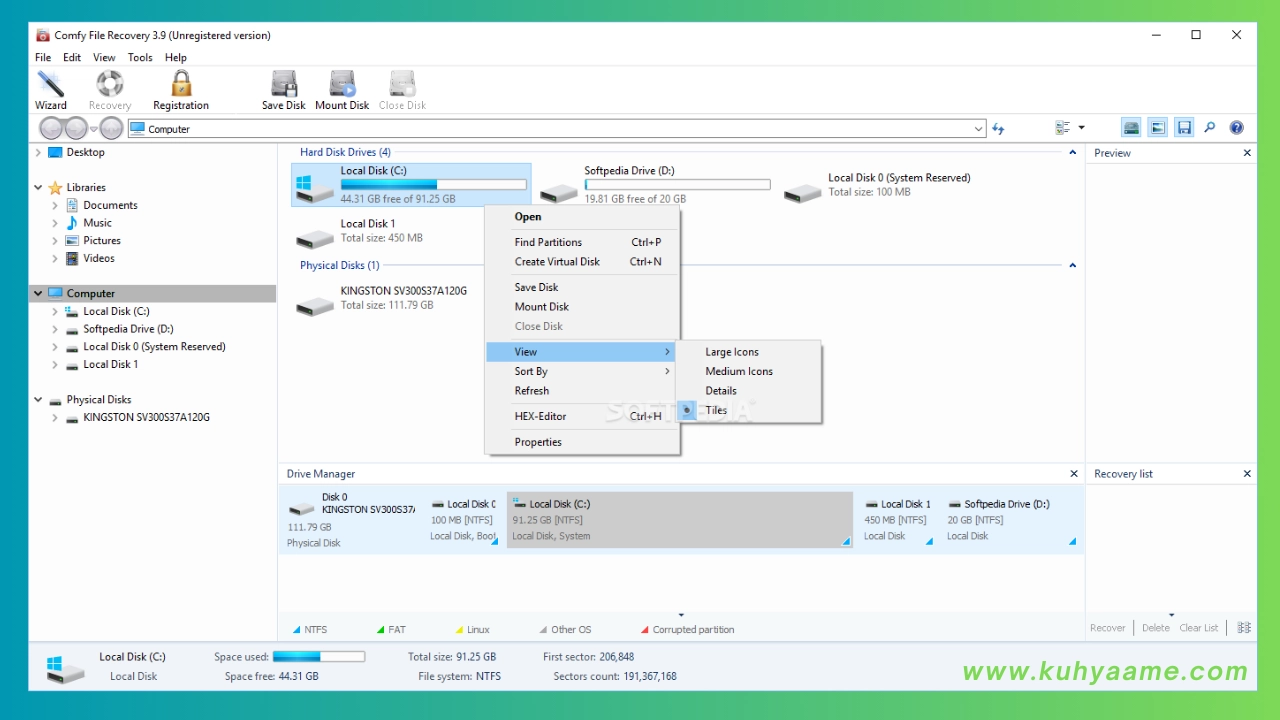Choose Refresh in context menu
Screen dimensions: 1280x720
pyautogui.click(x=582, y=391)
